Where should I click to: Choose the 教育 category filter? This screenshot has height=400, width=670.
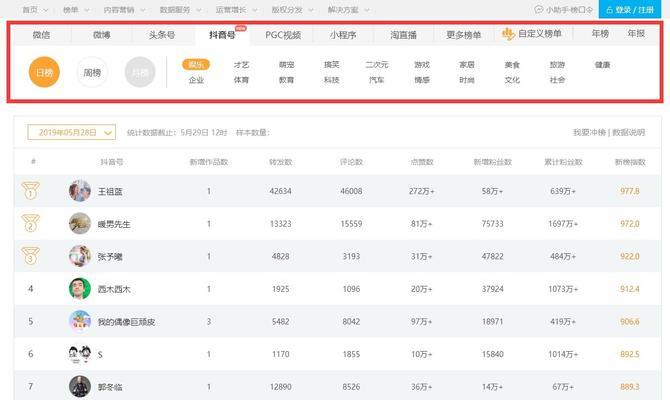click(286, 80)
